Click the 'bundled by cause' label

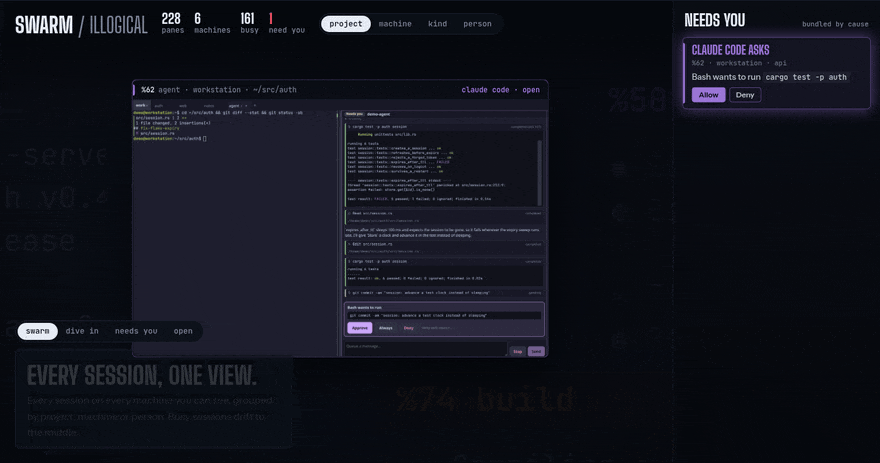coord(835,24)
